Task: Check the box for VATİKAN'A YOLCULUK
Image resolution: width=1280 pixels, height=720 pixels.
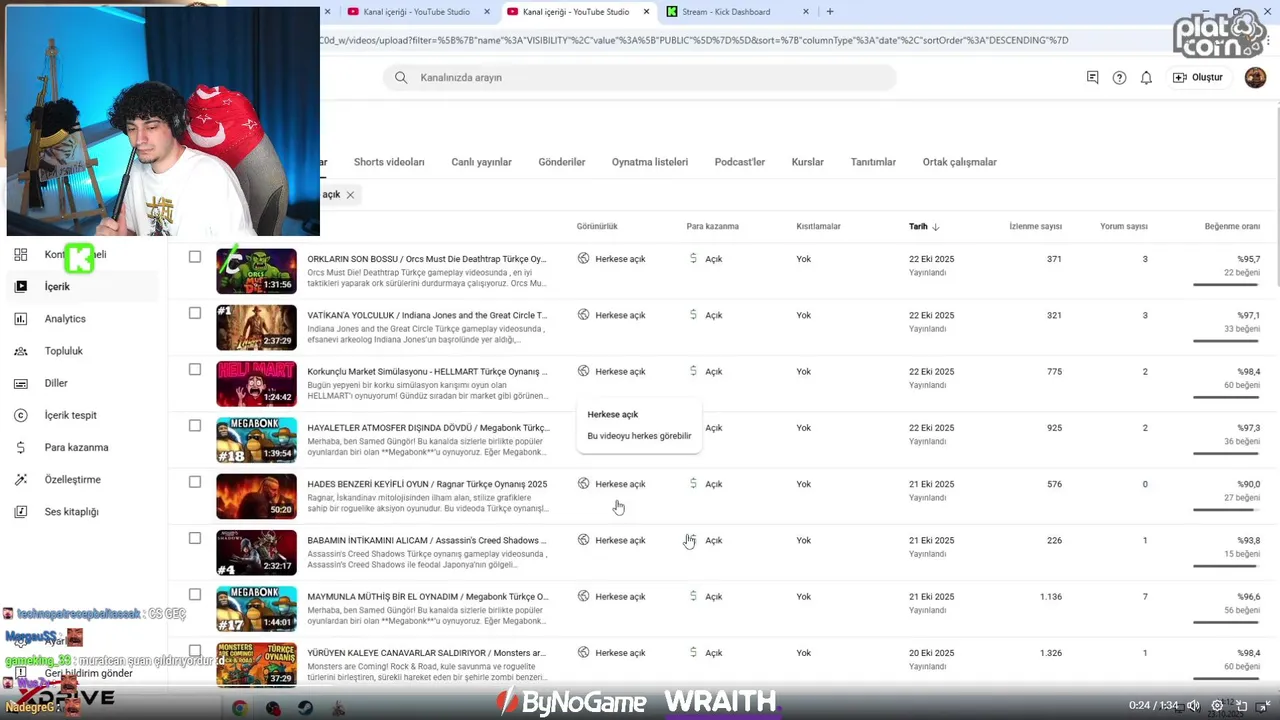Action: click(195, 313)
